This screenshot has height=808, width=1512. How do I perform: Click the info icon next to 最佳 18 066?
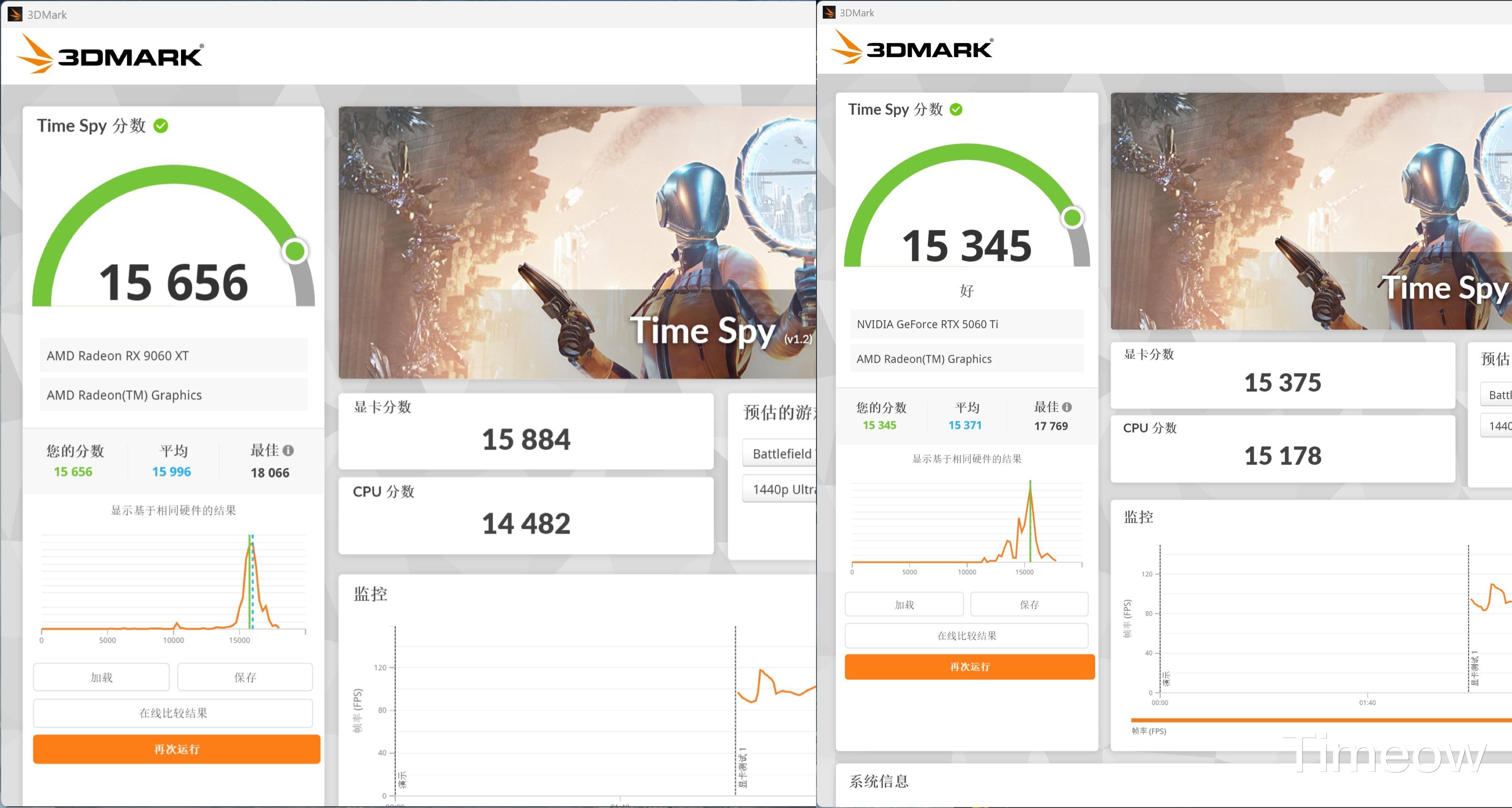[x=287, y=450]
